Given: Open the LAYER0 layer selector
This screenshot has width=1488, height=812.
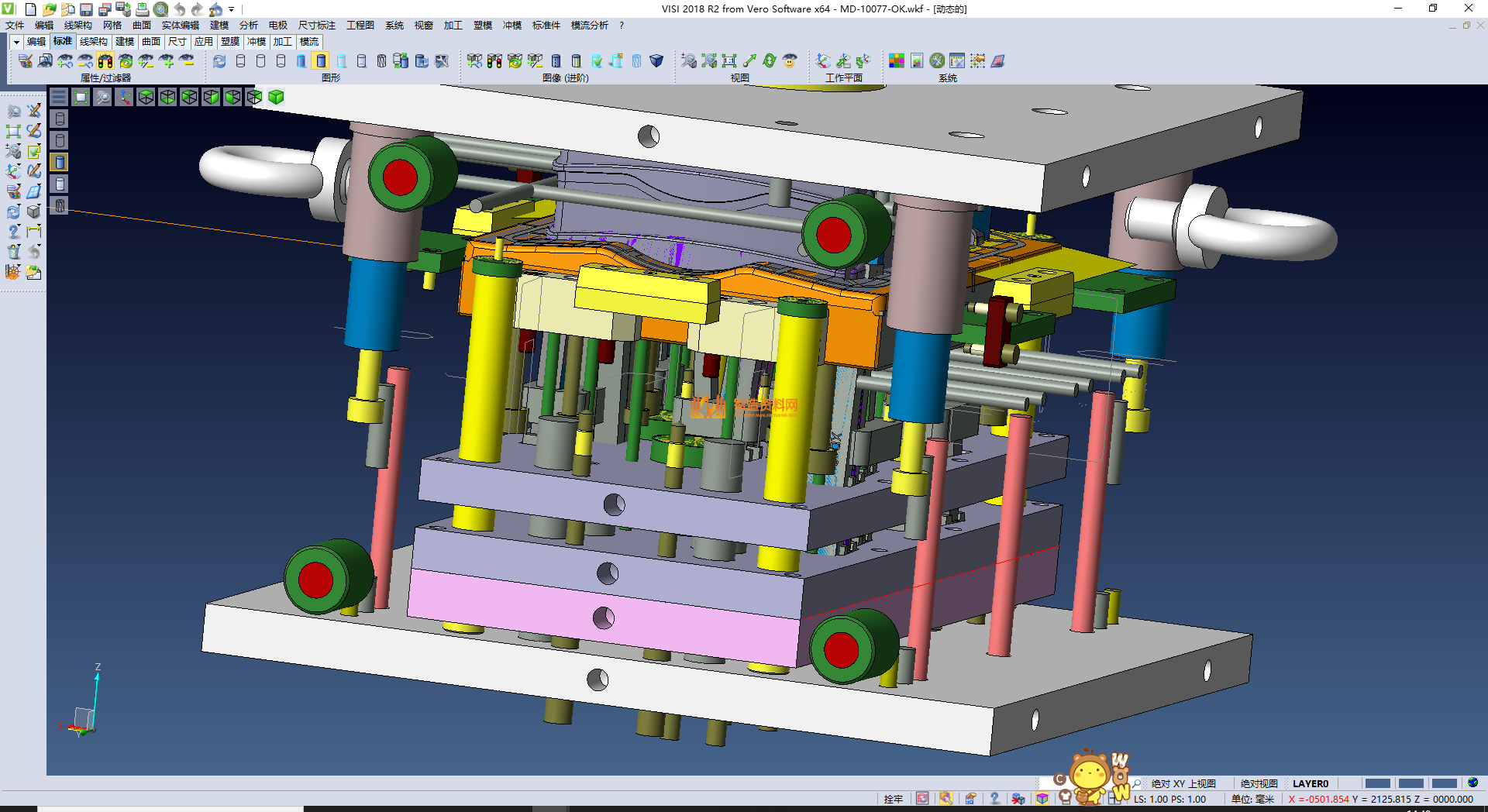Looking at the screenshot, I should coord(1310,783).
